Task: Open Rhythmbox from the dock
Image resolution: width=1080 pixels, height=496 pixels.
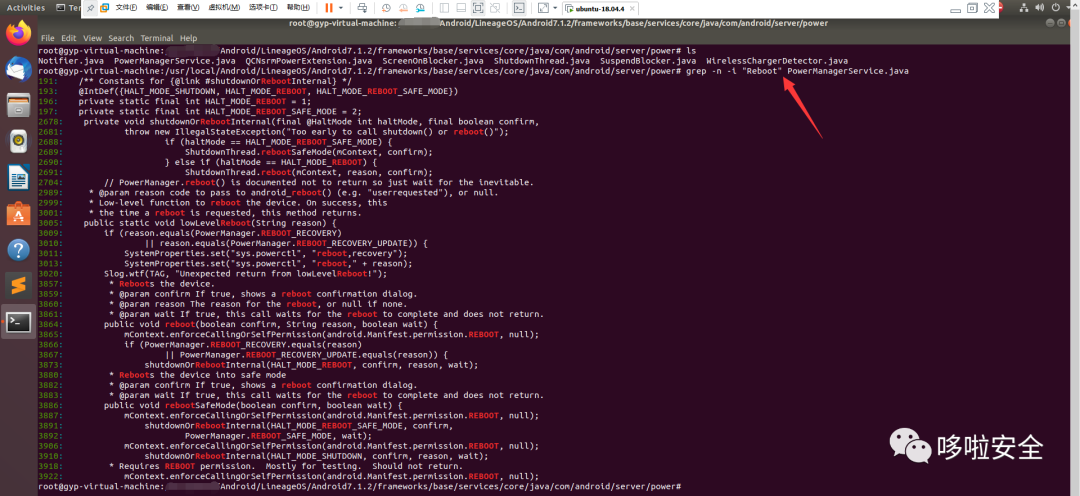Action: point(19,141)
